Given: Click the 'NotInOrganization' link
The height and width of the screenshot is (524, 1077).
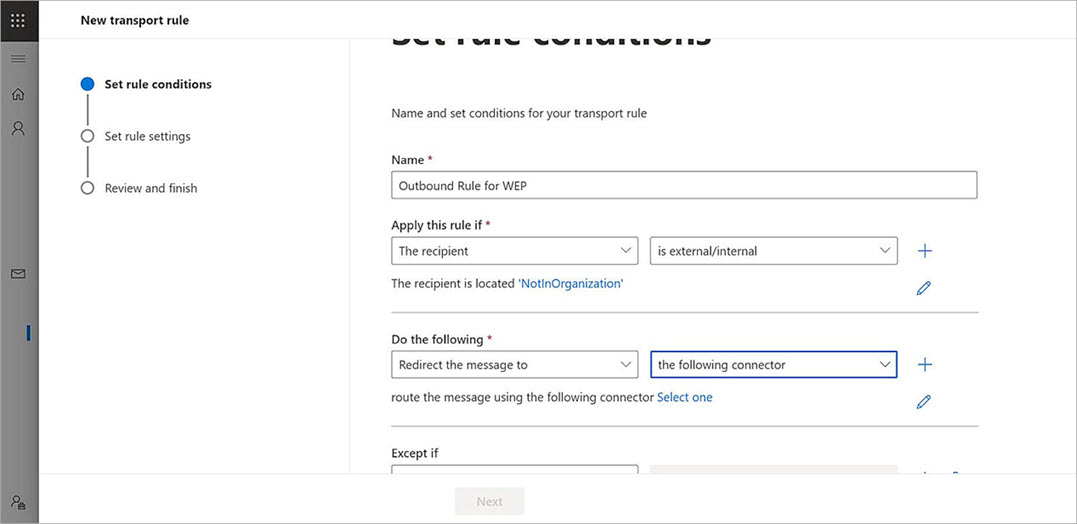Looking at the screenshot, I should [570, 284].
